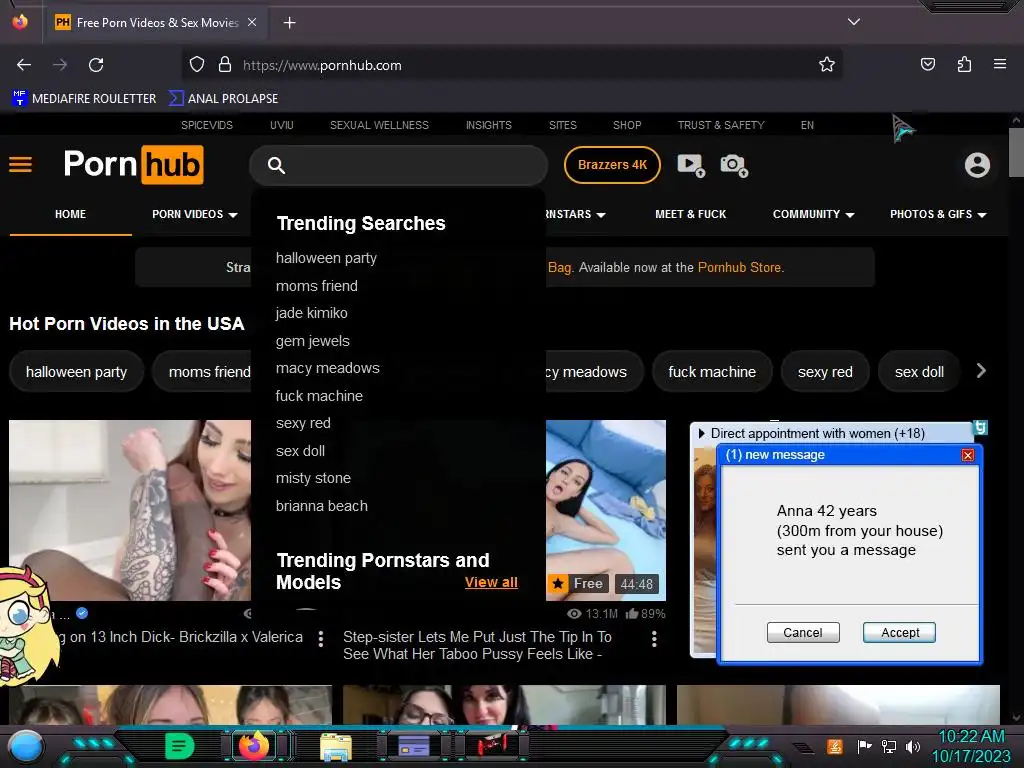Bookmark this page with the star icon
Screen dimensions: 1024x768
[827, 65]
